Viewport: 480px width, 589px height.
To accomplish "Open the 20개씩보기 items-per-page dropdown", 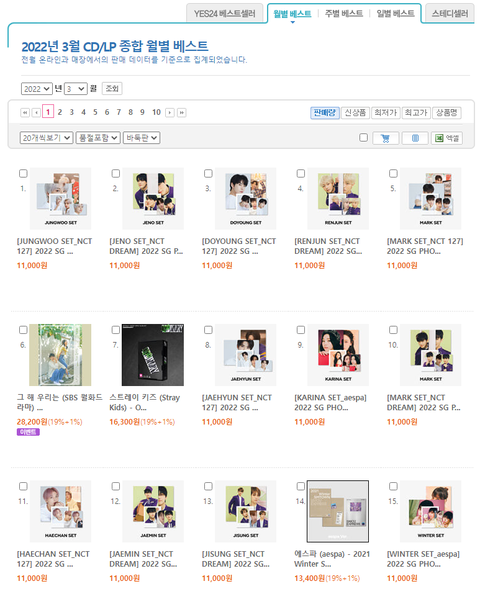I will [x=46, y=138].
